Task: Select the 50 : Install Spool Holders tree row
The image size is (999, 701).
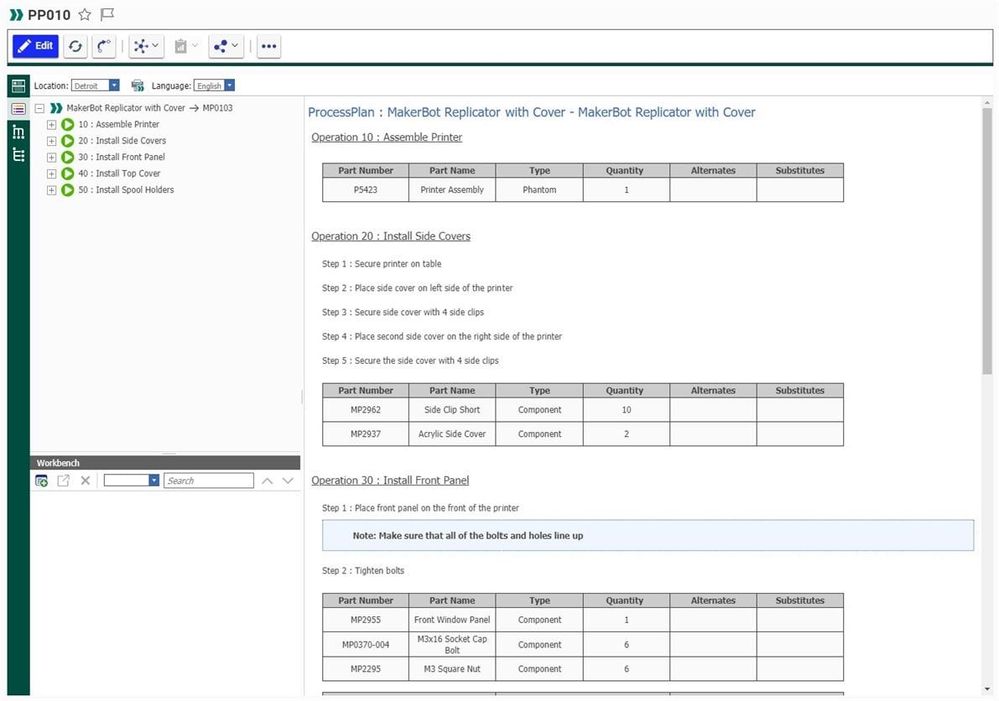Action: 126,190
